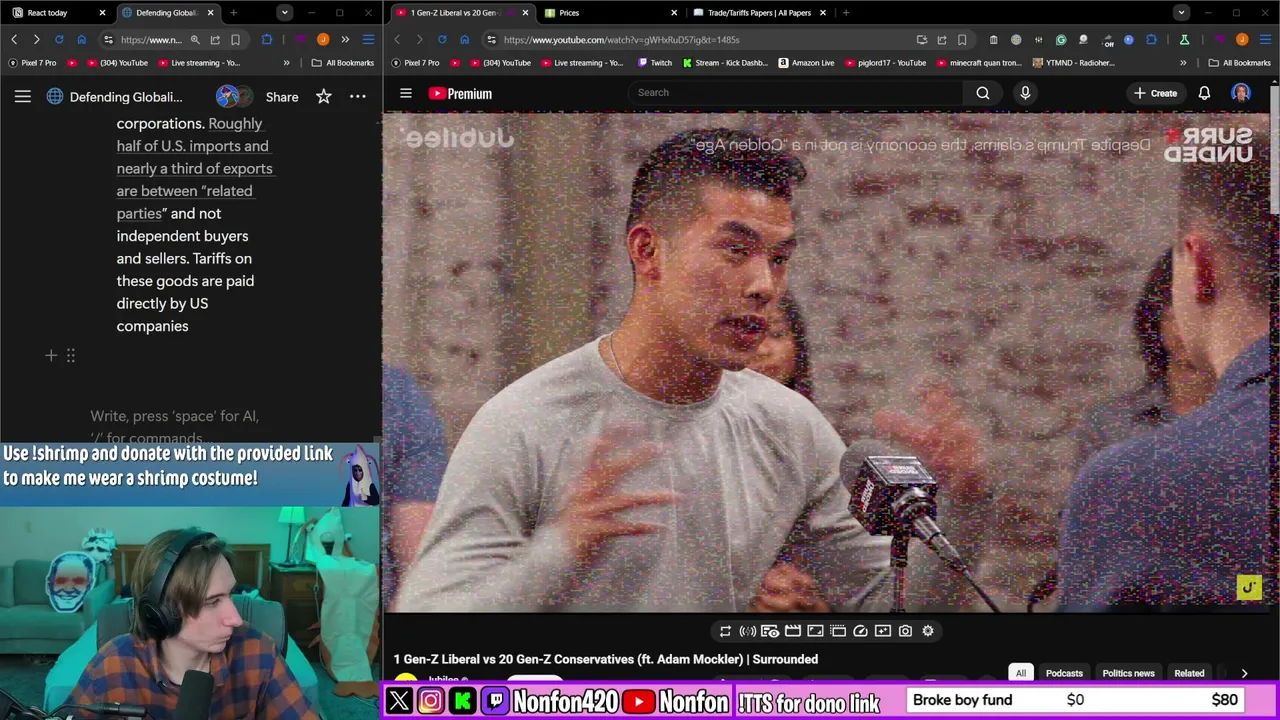This screenshot has width=1280, height=720.
Task: Open new tab in right browser window
Action: (x=846, y=12)
